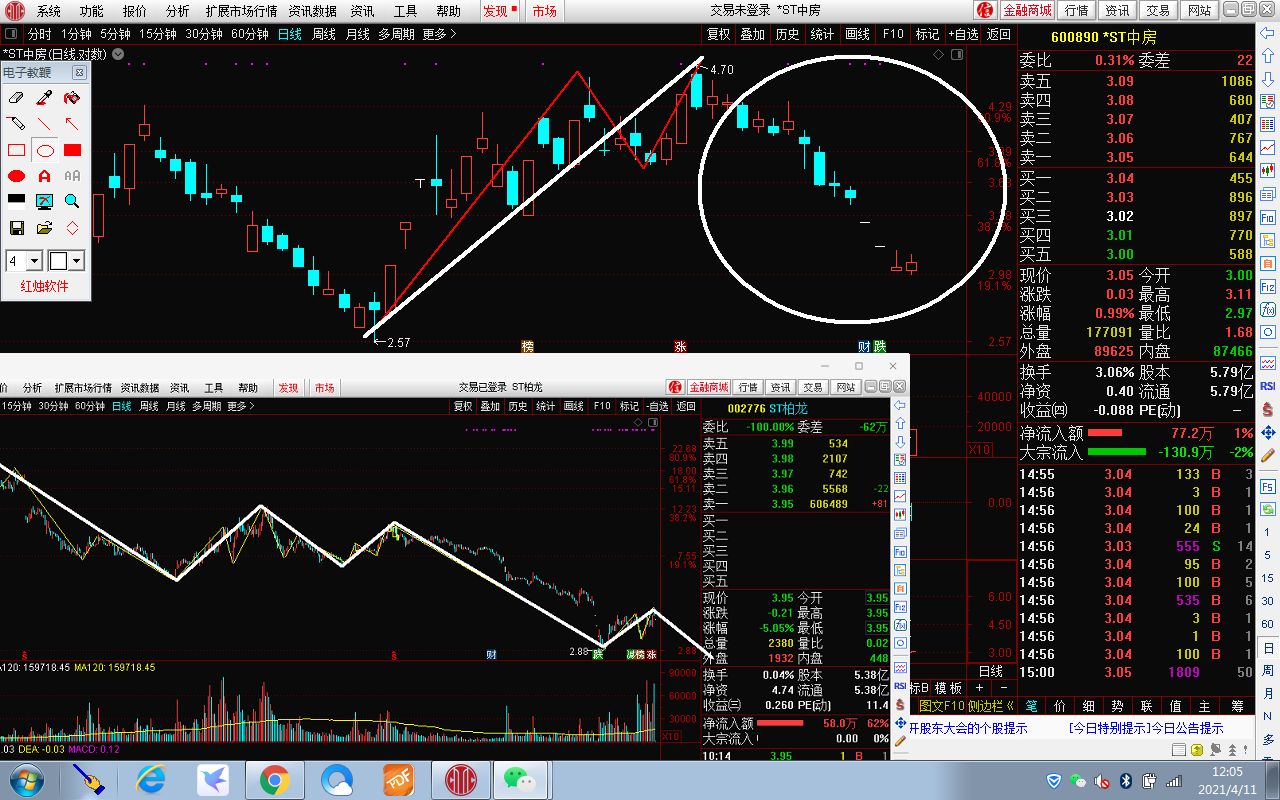Select the 模板 tab at the bottom
The height and width of the screenshot is (800, 1280).
(949, 688)
